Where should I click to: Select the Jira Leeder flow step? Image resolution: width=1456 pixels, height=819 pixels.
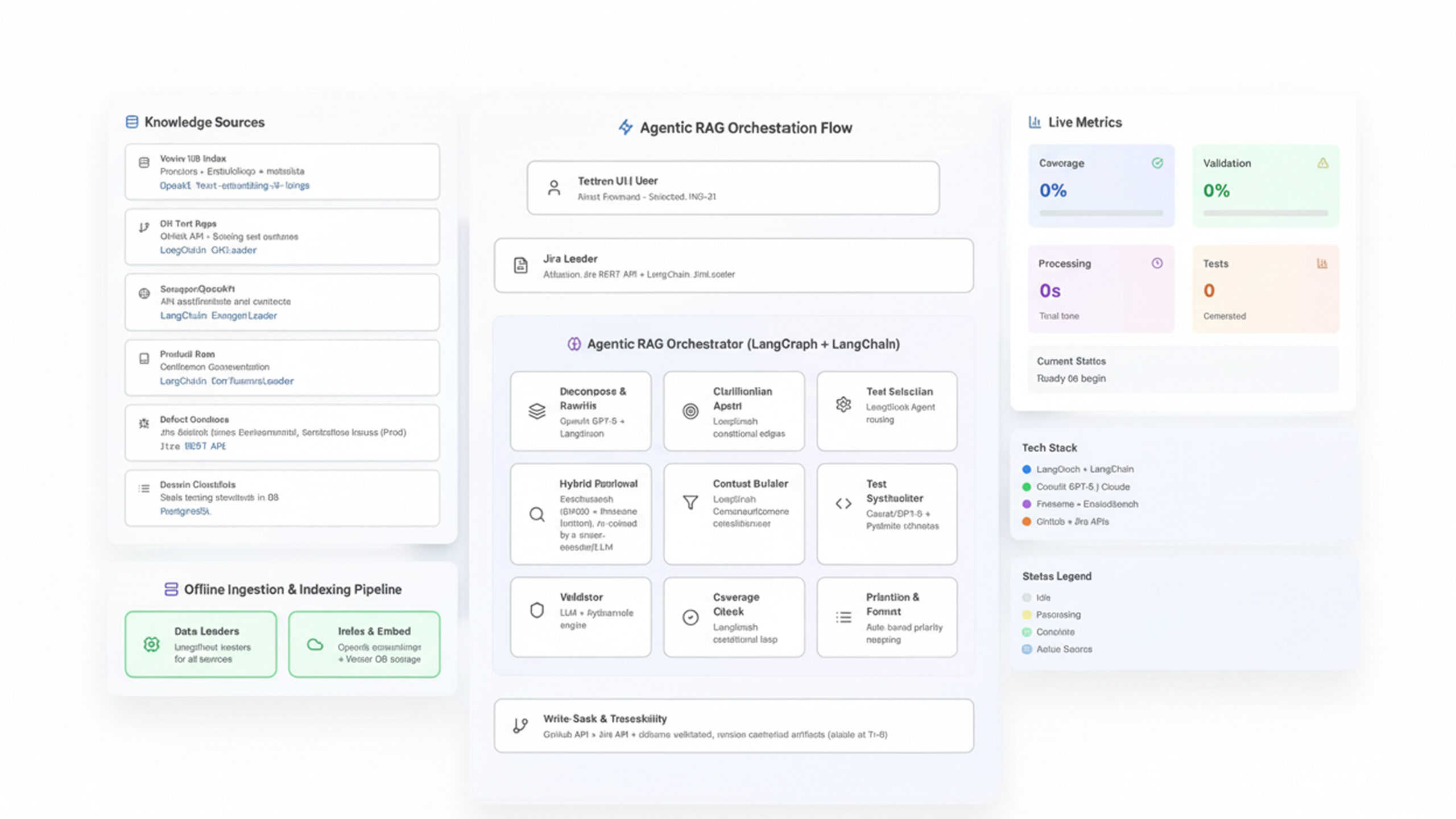733,266
